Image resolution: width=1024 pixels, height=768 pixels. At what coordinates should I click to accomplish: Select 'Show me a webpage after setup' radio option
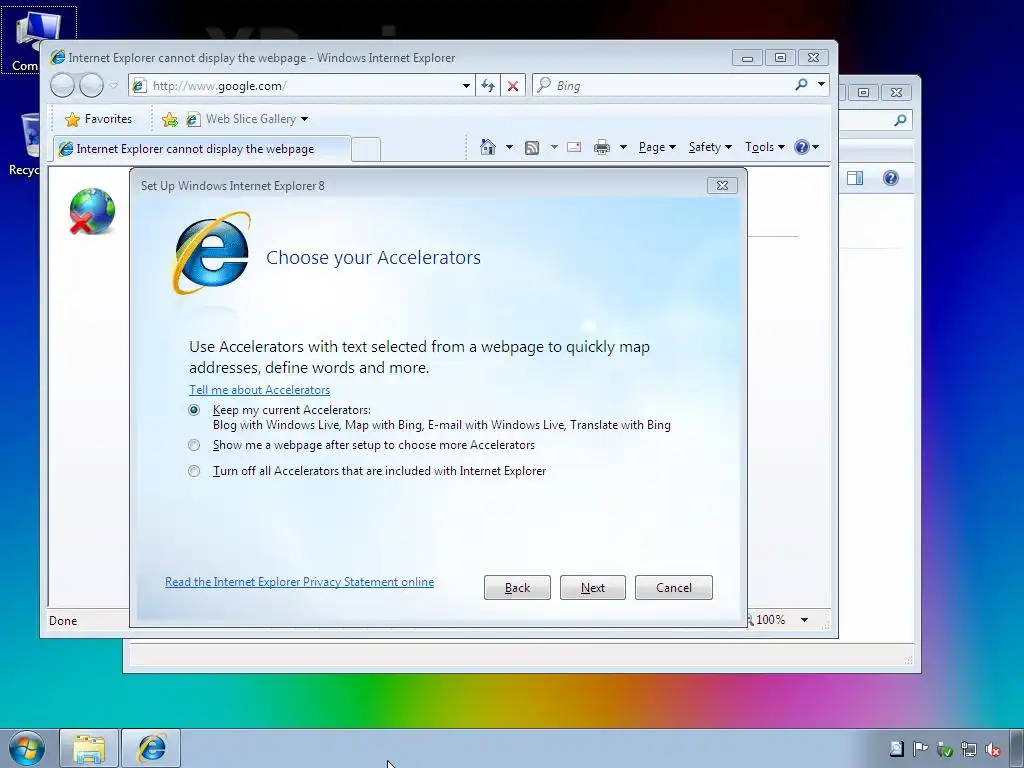click(194, 445)
